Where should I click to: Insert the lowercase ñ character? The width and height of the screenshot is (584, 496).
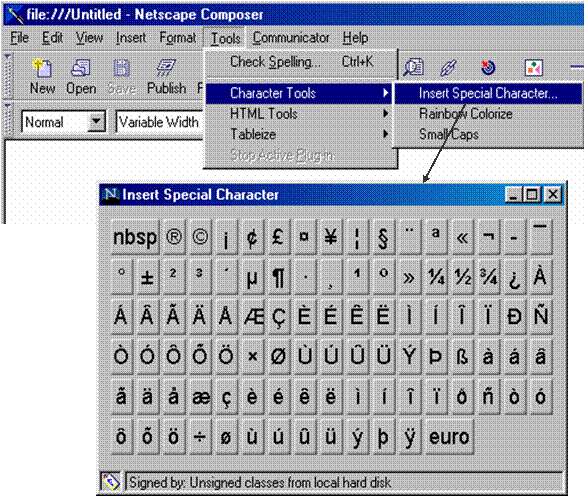488,397
